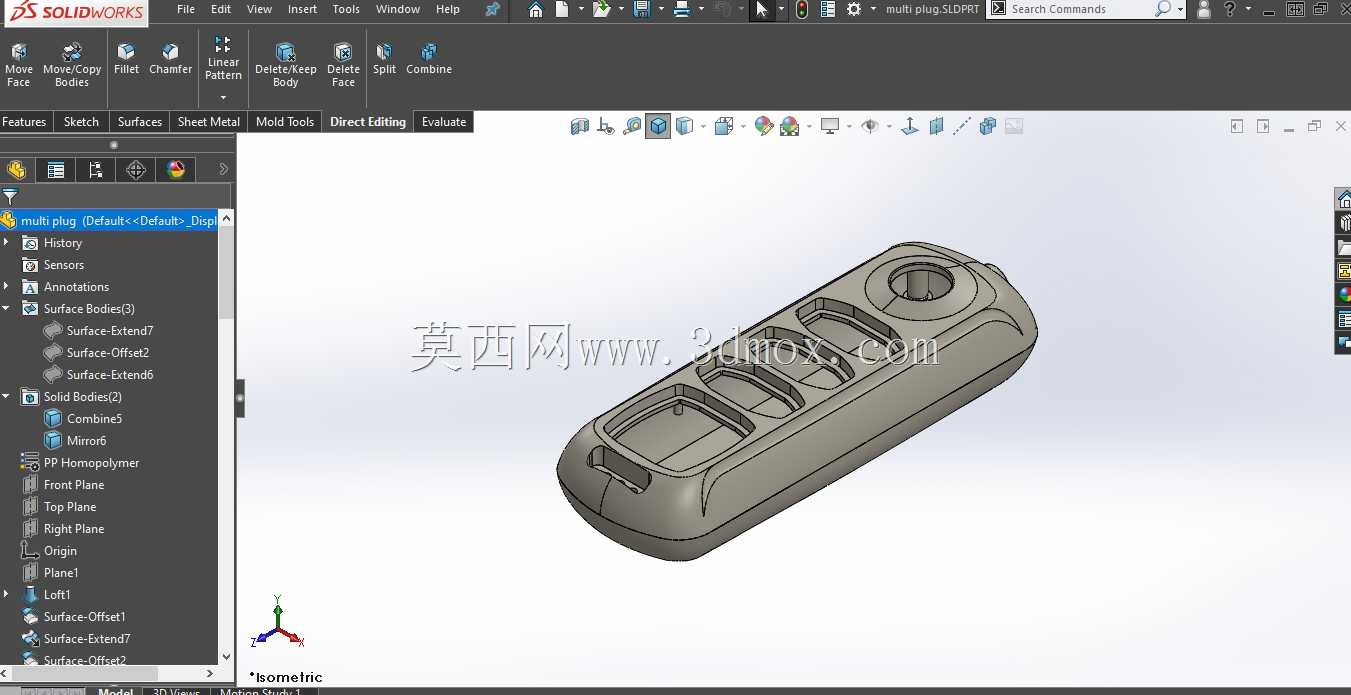This screenshot has height=695, width=1351.
Task: Switch to the Surfaces tab
Action: pyautogui.click(x=140, y=122)
